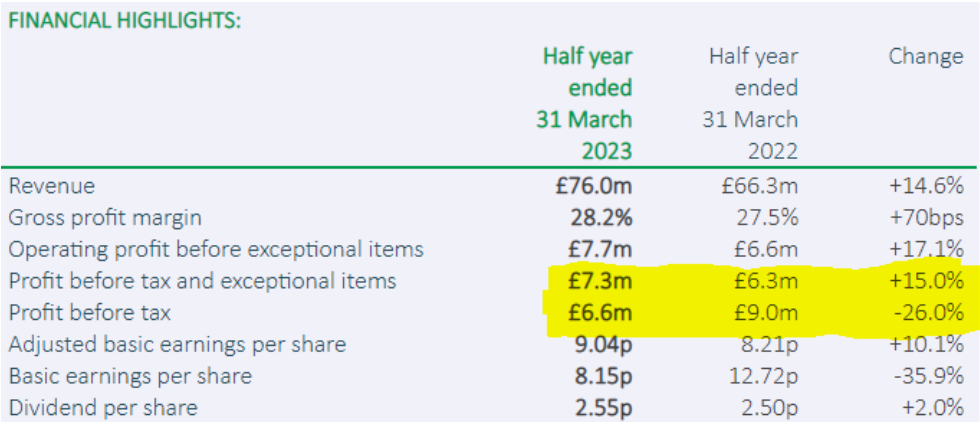Viewport: 980px width, 432px height.
Task: Select Adjusted basic earnings per share label
Action: pyautogui.click(x=177, y=344)
